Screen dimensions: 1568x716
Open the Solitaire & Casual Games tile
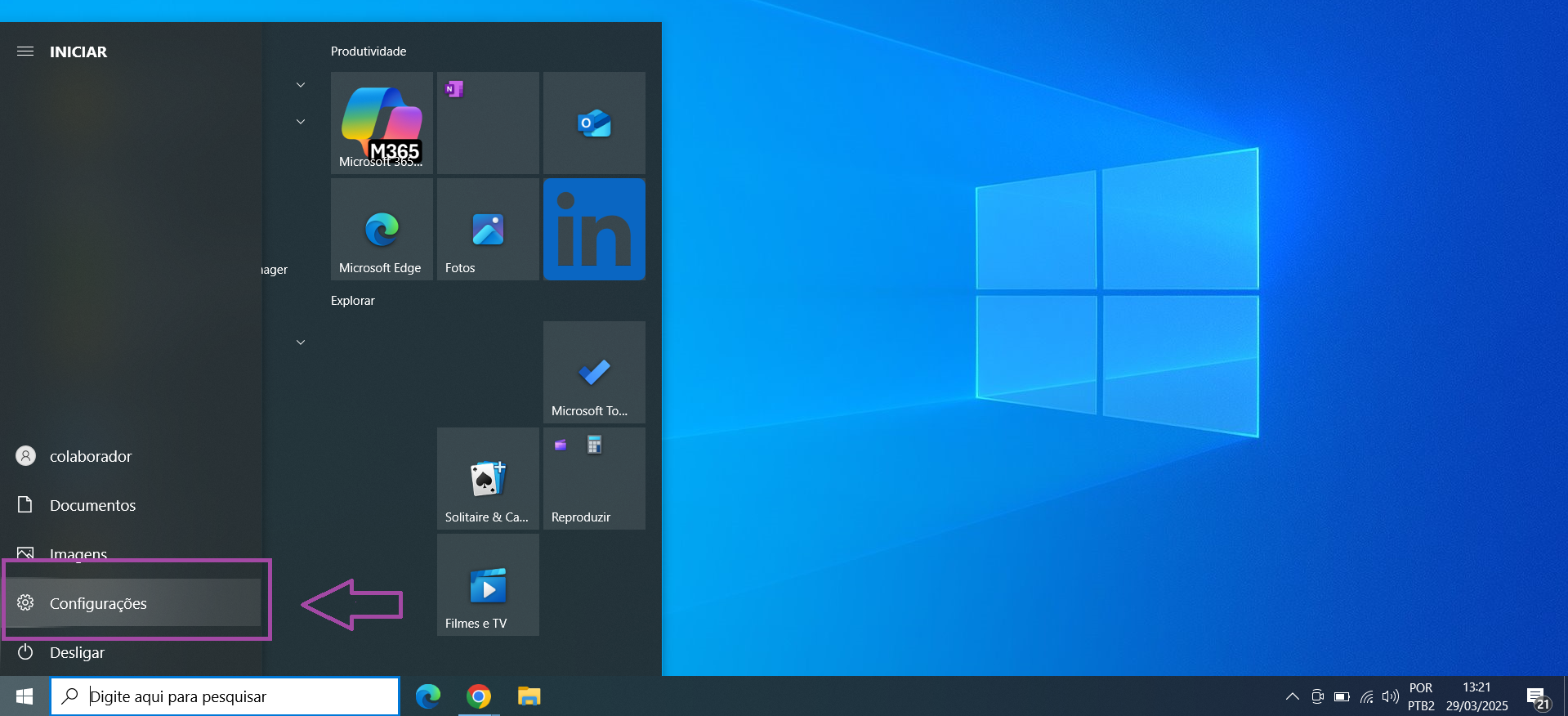coord(488,478)
